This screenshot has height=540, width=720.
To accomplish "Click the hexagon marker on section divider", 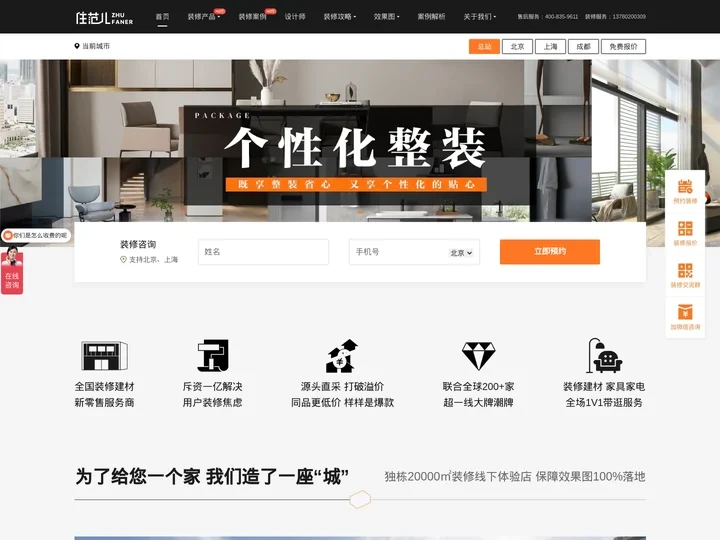I will (x=360, y=499).
